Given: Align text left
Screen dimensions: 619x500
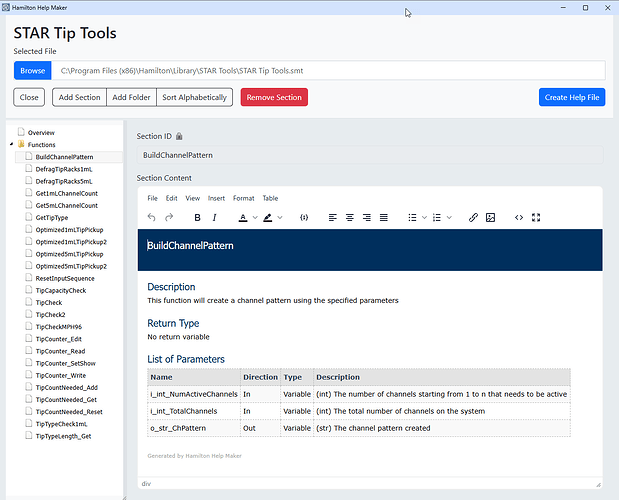Looking at the screenshot, I should [x=333, y=217].
